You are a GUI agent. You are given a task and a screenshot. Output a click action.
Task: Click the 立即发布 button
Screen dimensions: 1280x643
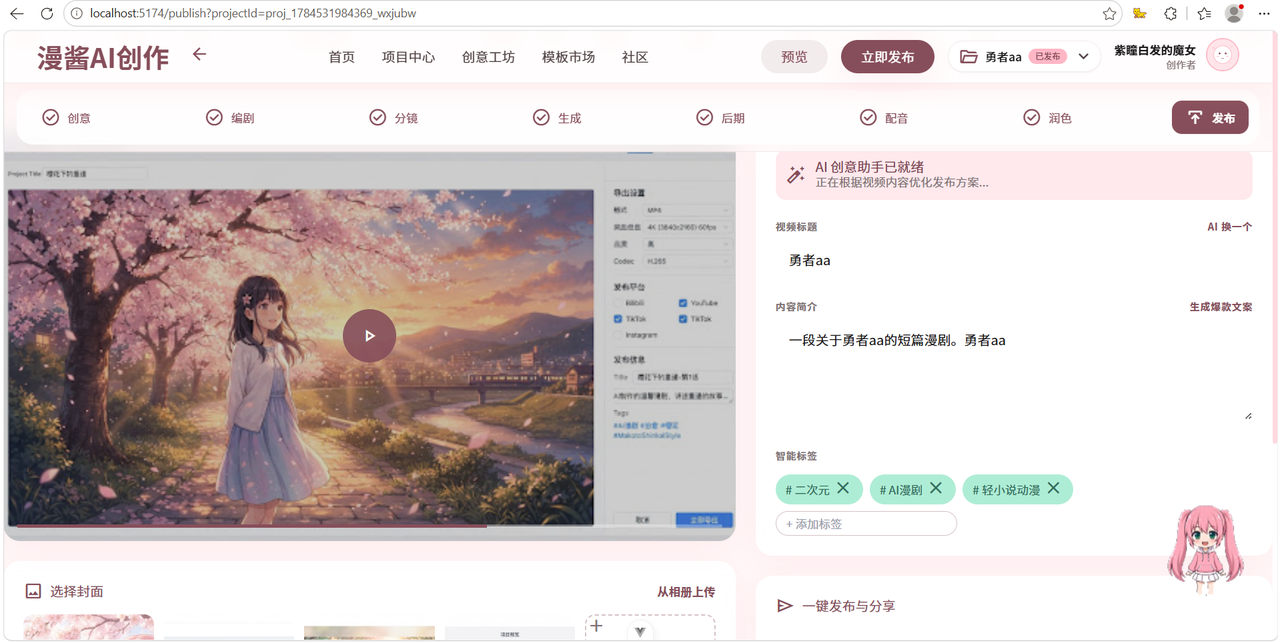pyautogui.click(x=888, y=57)
